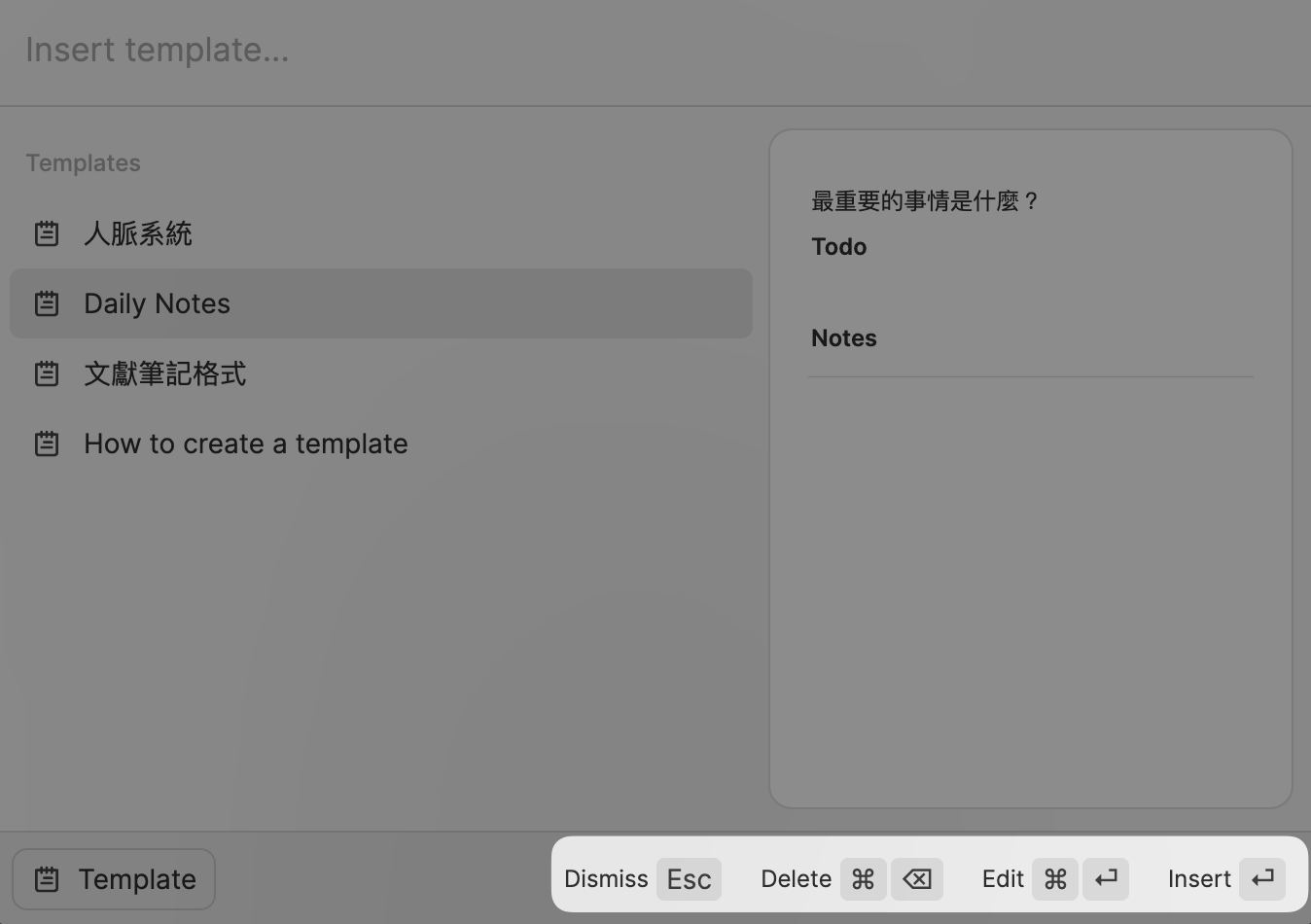
Task: Click the backspace icon beside Delete
Action: 916,878
